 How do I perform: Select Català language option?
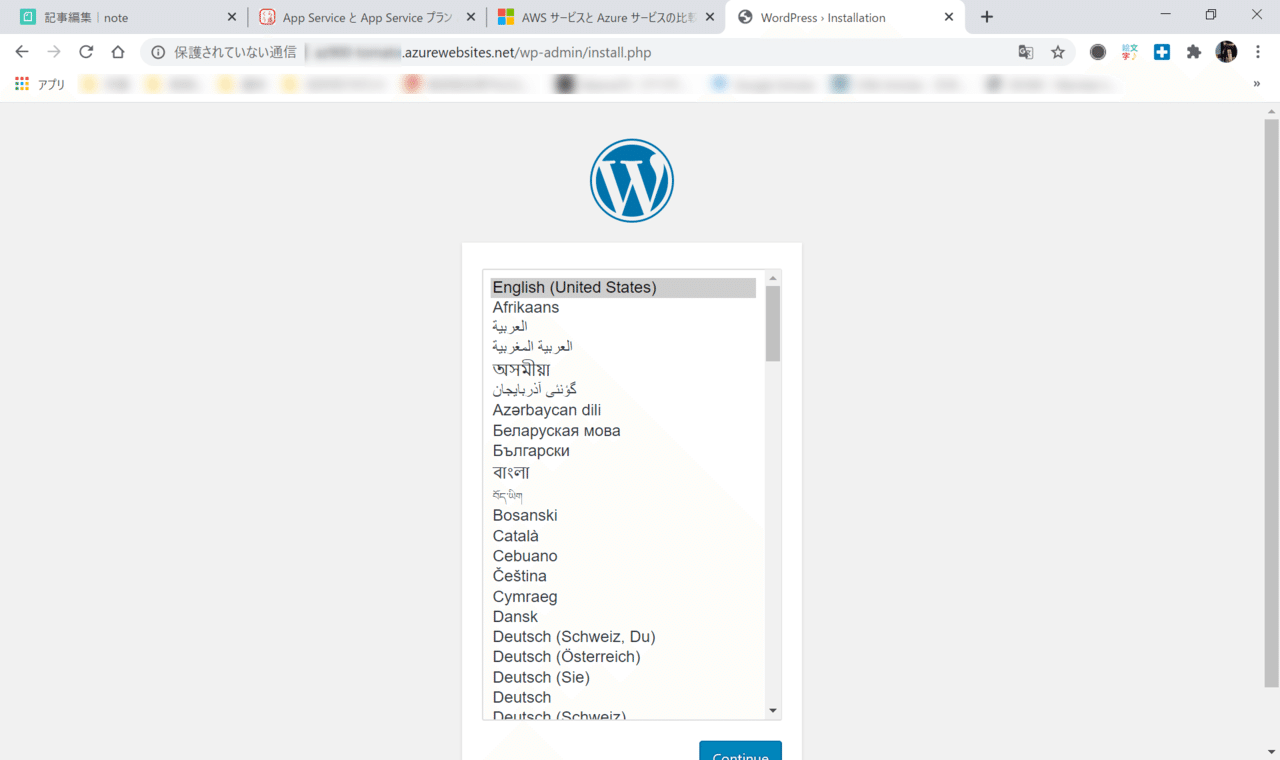623,536
